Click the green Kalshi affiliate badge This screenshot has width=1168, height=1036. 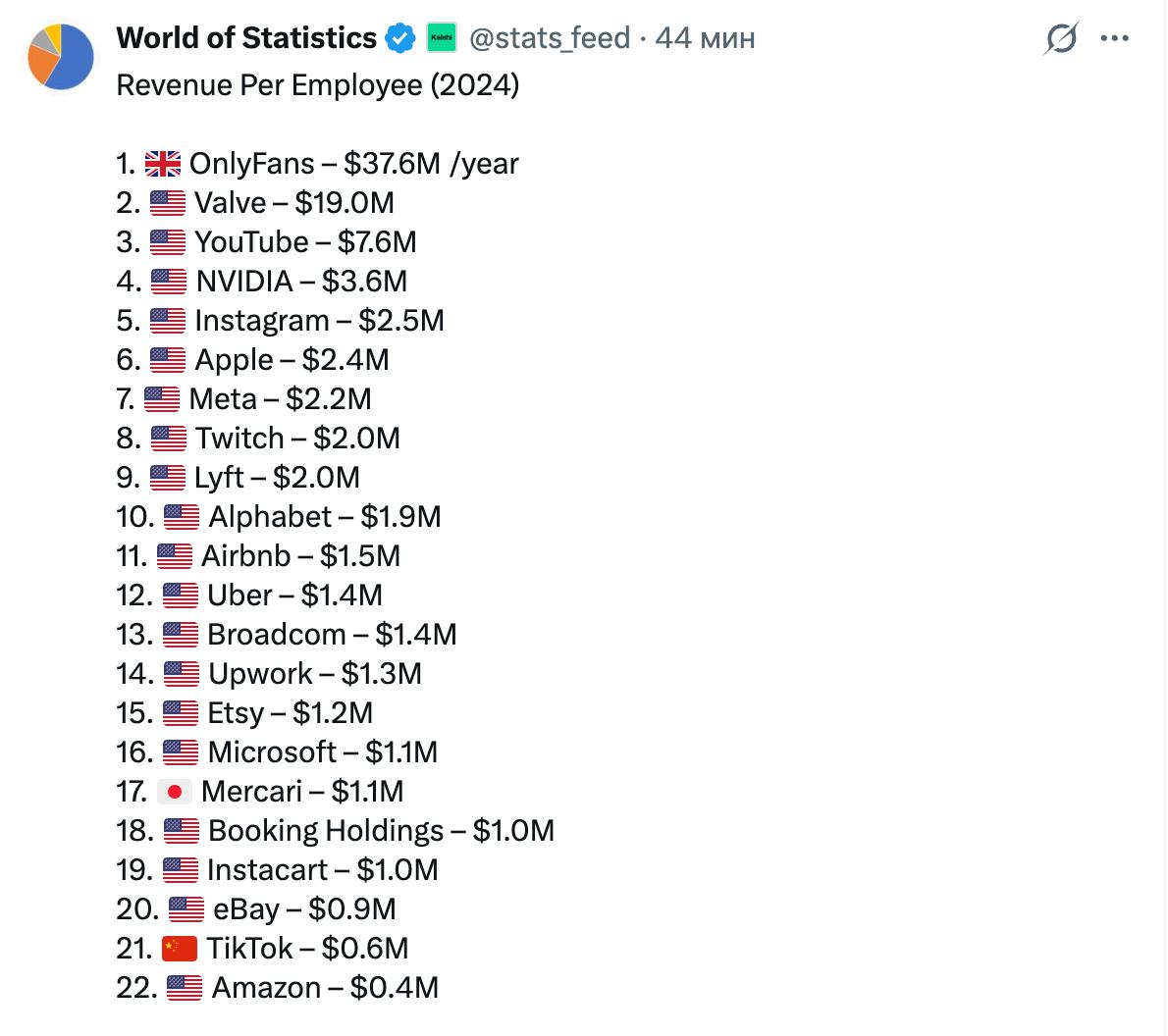coord(442,38)
